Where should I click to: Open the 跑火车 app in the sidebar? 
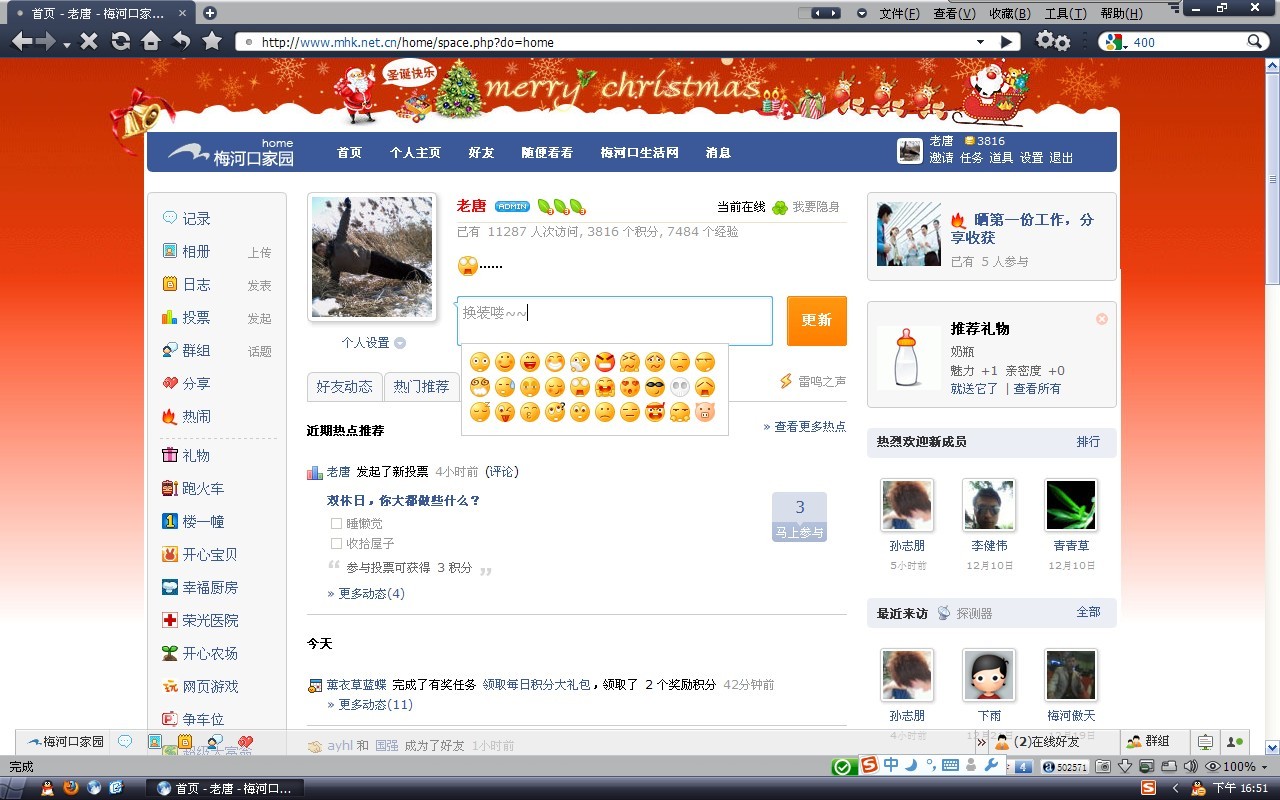(203, 488)
